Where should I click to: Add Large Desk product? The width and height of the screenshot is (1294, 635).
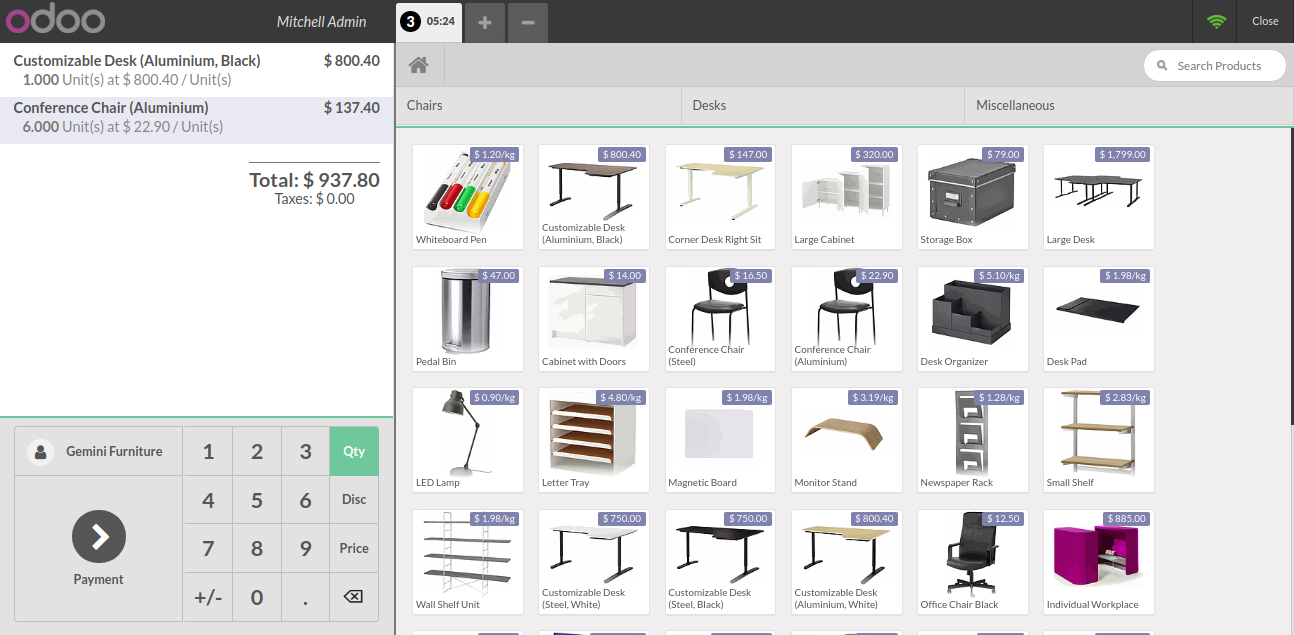click(x=1099, y=197)
